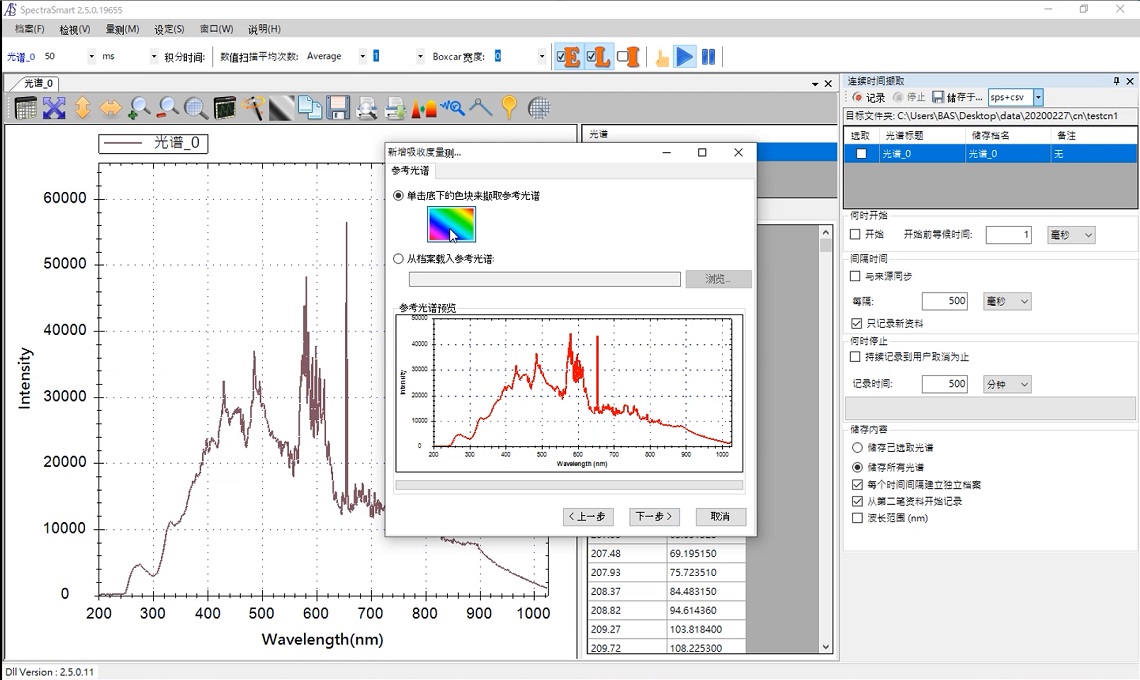The width and height of the screenshot is (1140, 680).
Task: Click the printer icon in chart toolbar
Action: 395,108
